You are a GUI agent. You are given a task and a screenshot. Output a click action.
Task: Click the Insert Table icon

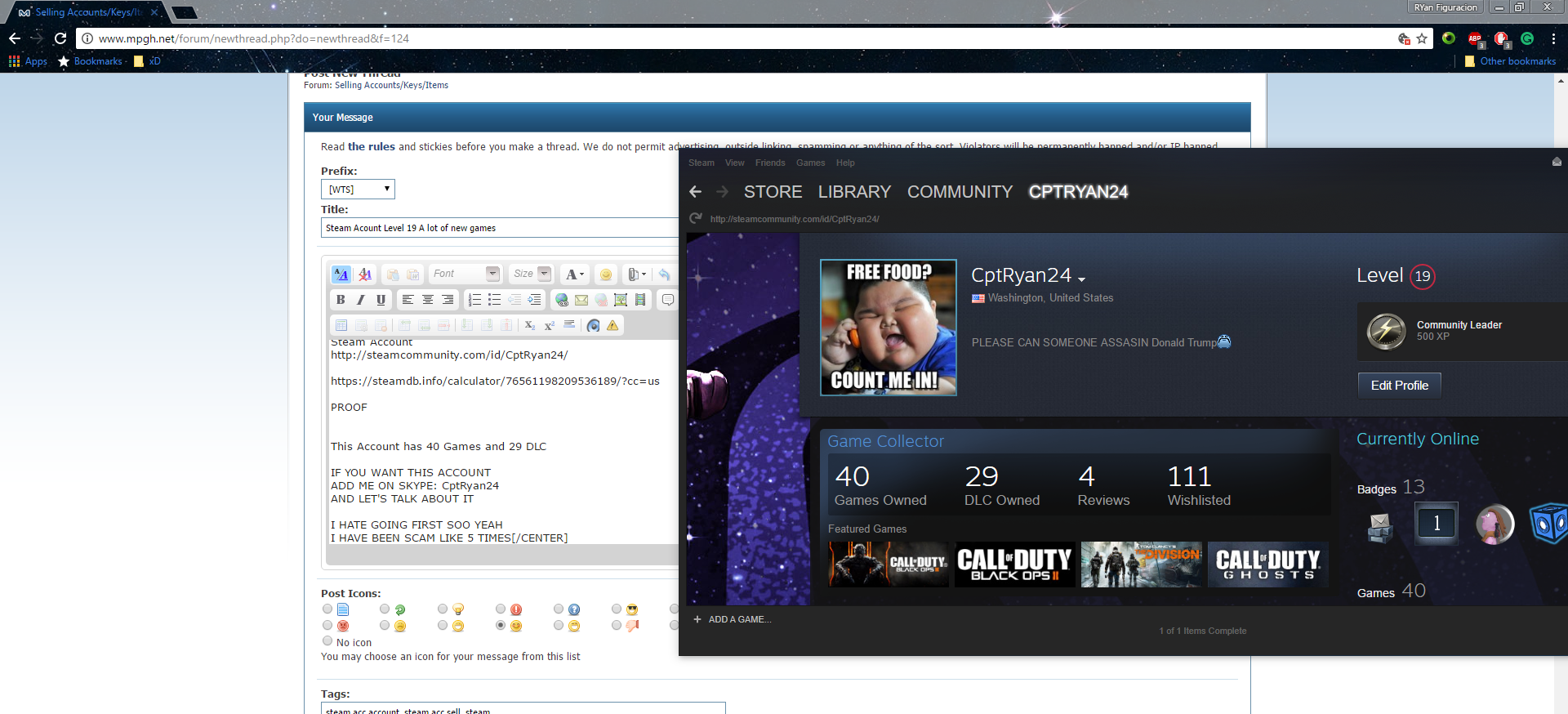[x=341, y=325]
